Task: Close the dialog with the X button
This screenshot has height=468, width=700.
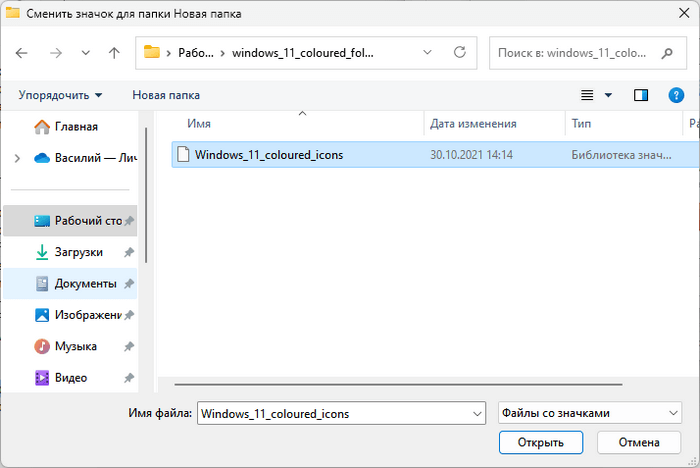Action: click(684, 13)
